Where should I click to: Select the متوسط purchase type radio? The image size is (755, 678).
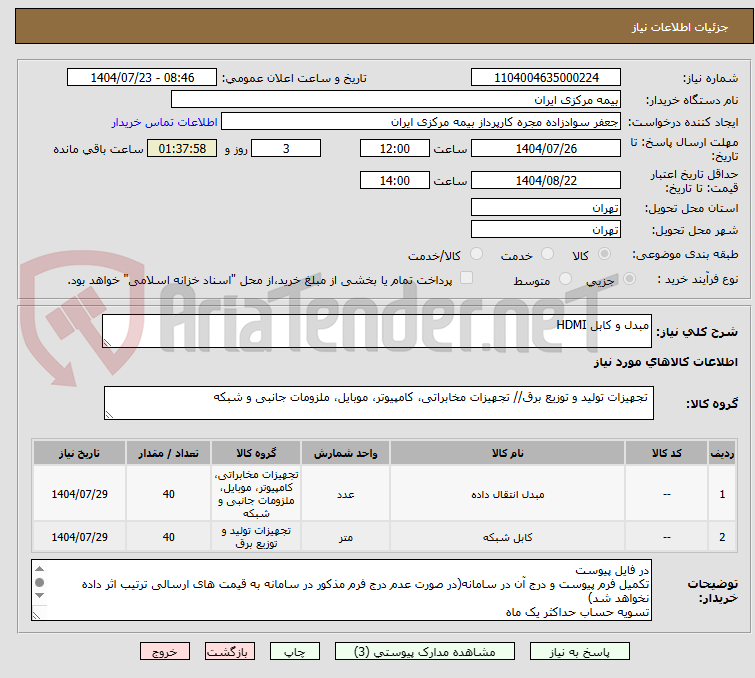click(565, 279)
